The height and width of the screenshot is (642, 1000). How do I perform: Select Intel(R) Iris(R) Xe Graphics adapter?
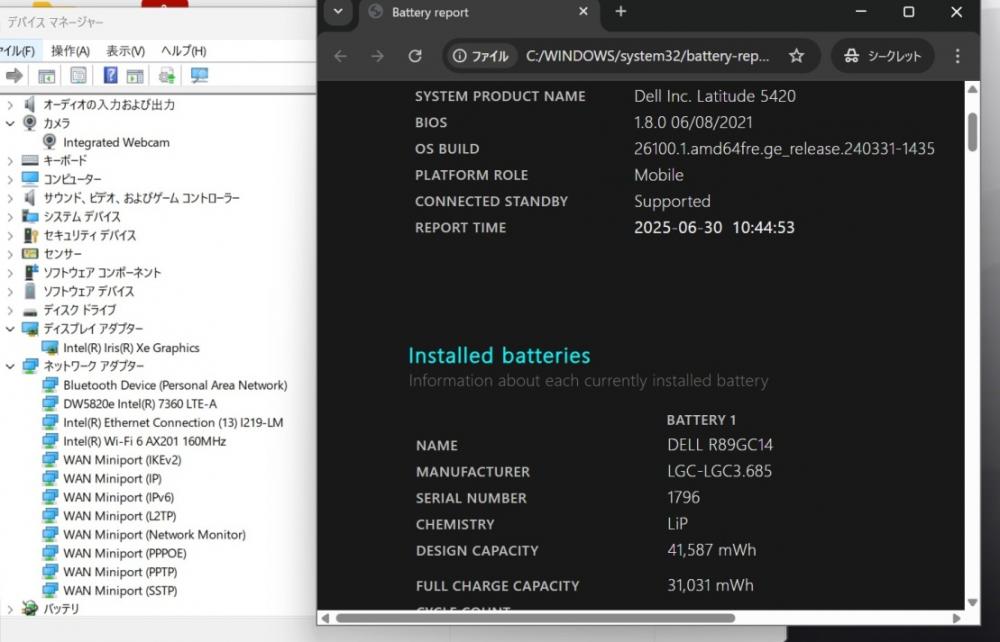131,347
